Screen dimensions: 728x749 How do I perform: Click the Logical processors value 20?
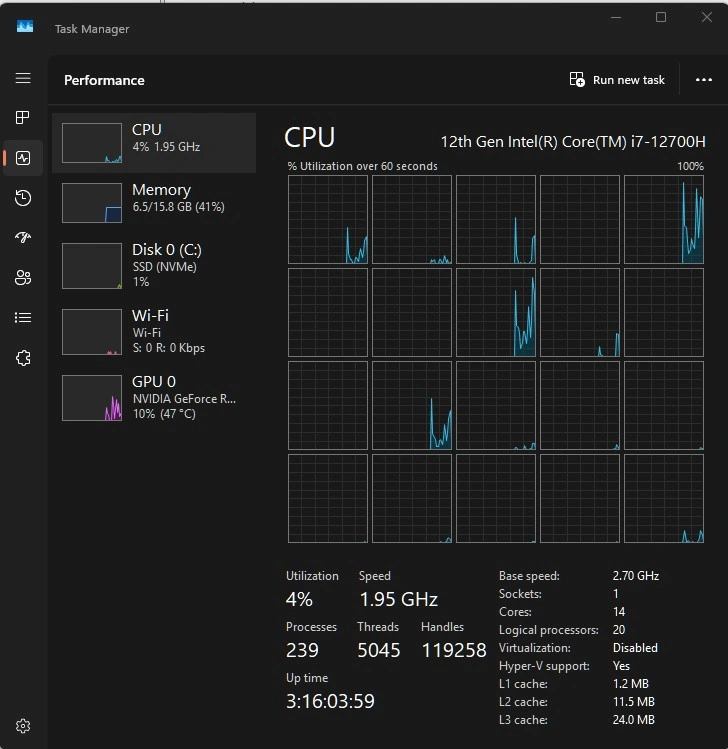click(619, 630)
